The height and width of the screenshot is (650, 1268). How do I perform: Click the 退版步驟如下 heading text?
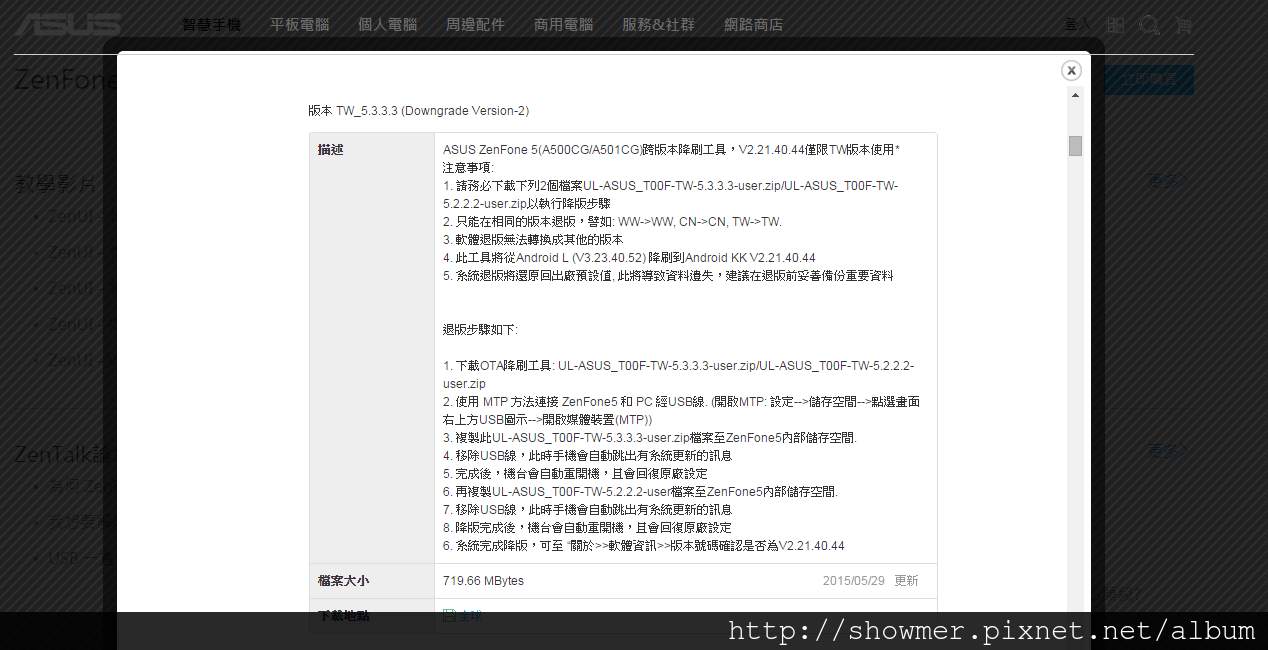coord(480,330)
